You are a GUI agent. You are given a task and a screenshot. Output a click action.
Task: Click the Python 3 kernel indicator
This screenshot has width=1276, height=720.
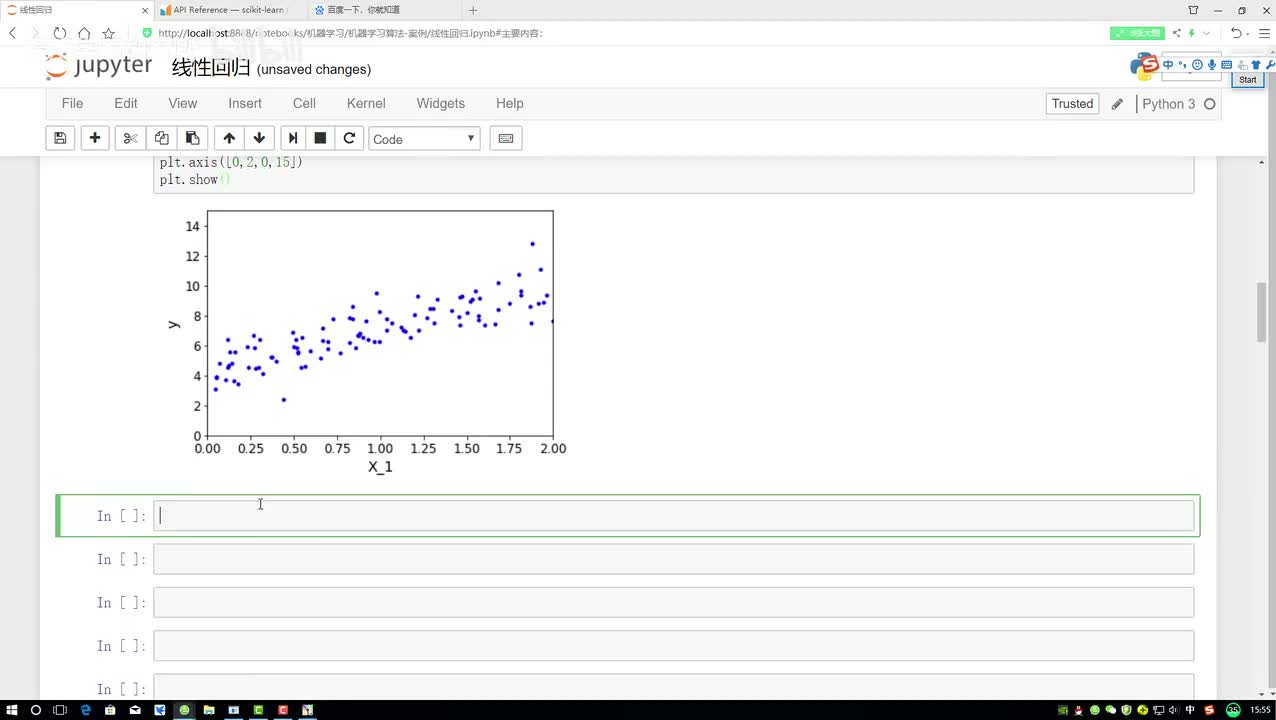(1169, 104)
